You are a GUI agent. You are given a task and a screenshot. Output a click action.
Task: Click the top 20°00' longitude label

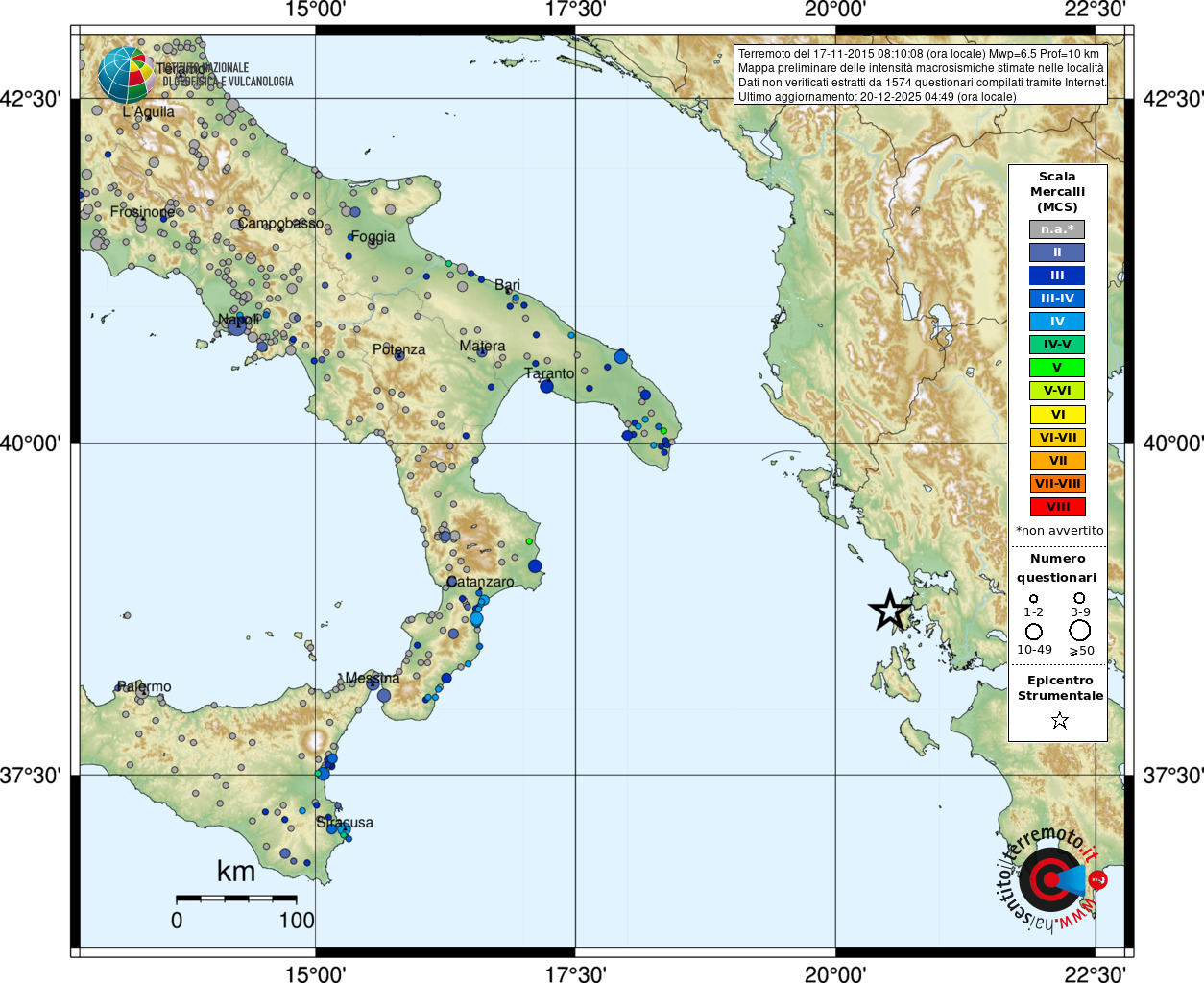click(835, 11)
